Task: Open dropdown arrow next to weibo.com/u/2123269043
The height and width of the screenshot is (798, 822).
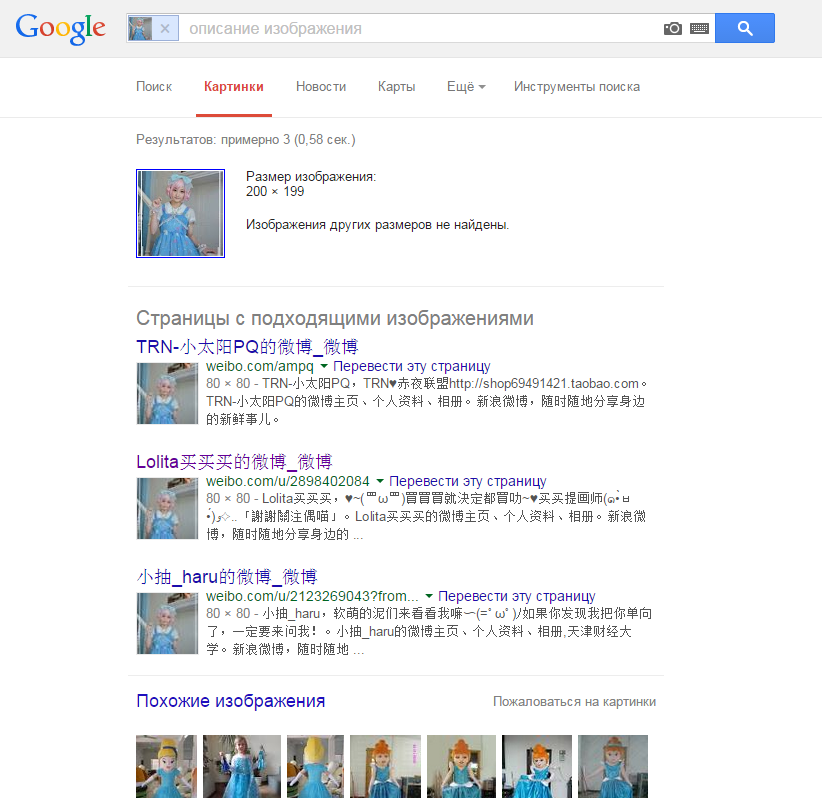Action: click(429, 596)
